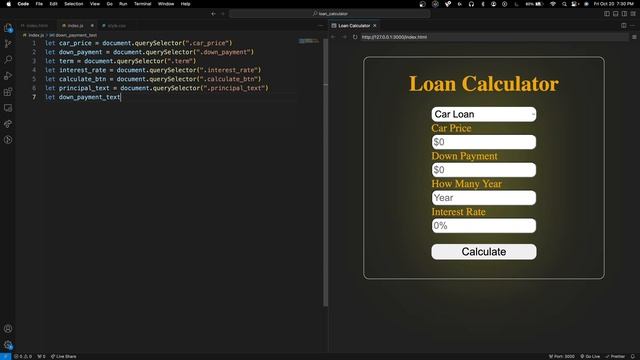Screen dimensions: 640x360
Task: Click the Port 3000 status item
Action: coord(562,356)
